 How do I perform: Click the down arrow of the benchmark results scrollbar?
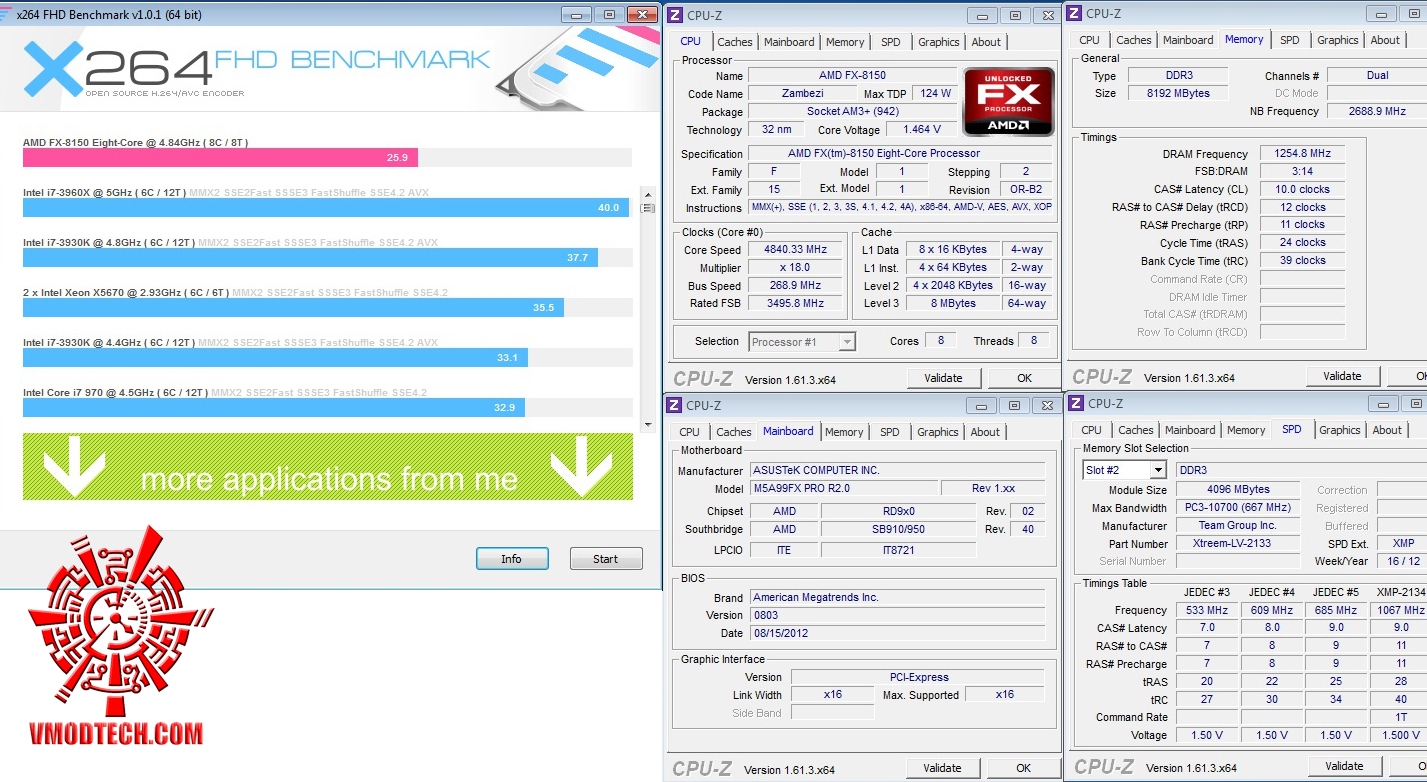[x=647, y=425]
